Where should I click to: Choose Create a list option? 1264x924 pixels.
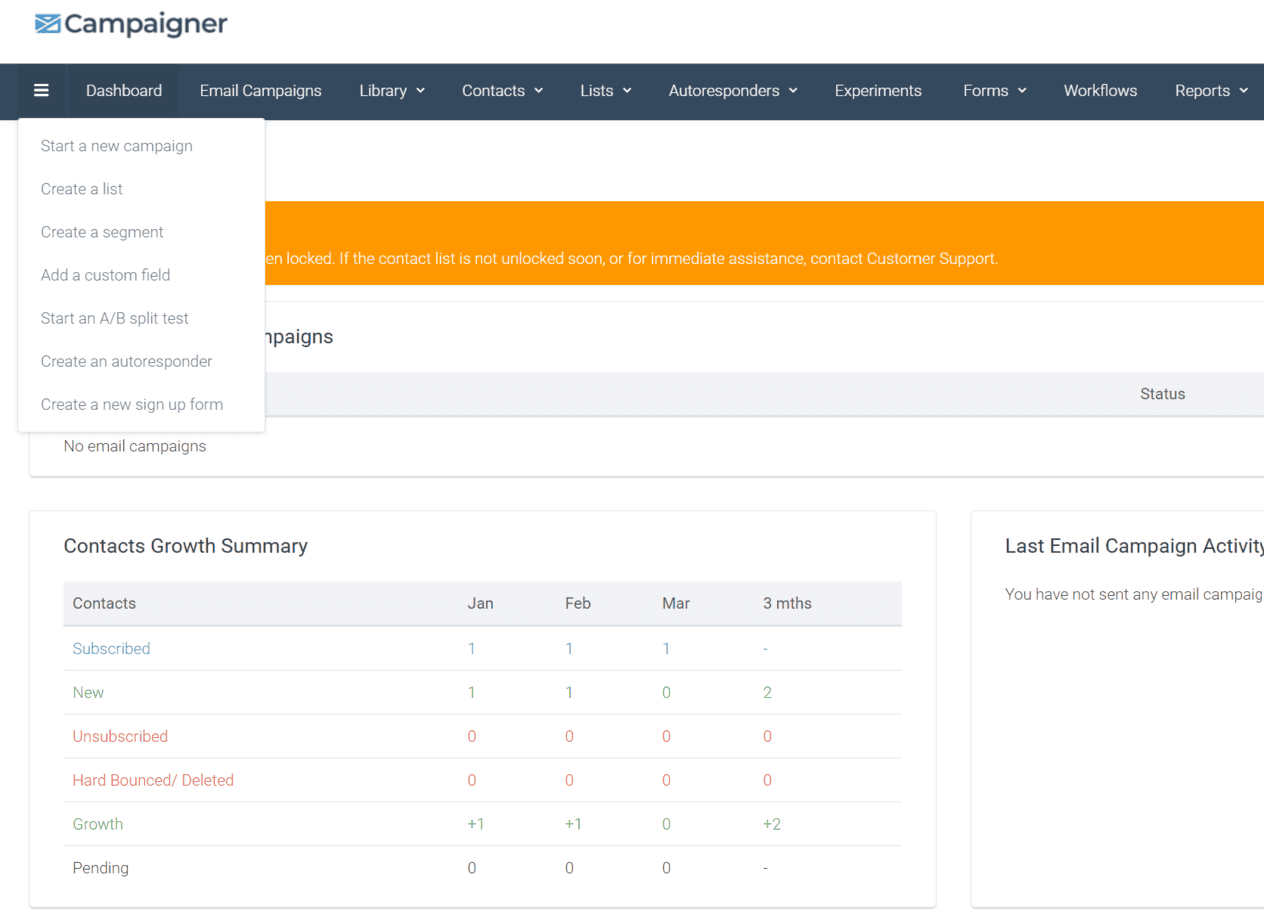pyautogui.click(x=81, y=189)
